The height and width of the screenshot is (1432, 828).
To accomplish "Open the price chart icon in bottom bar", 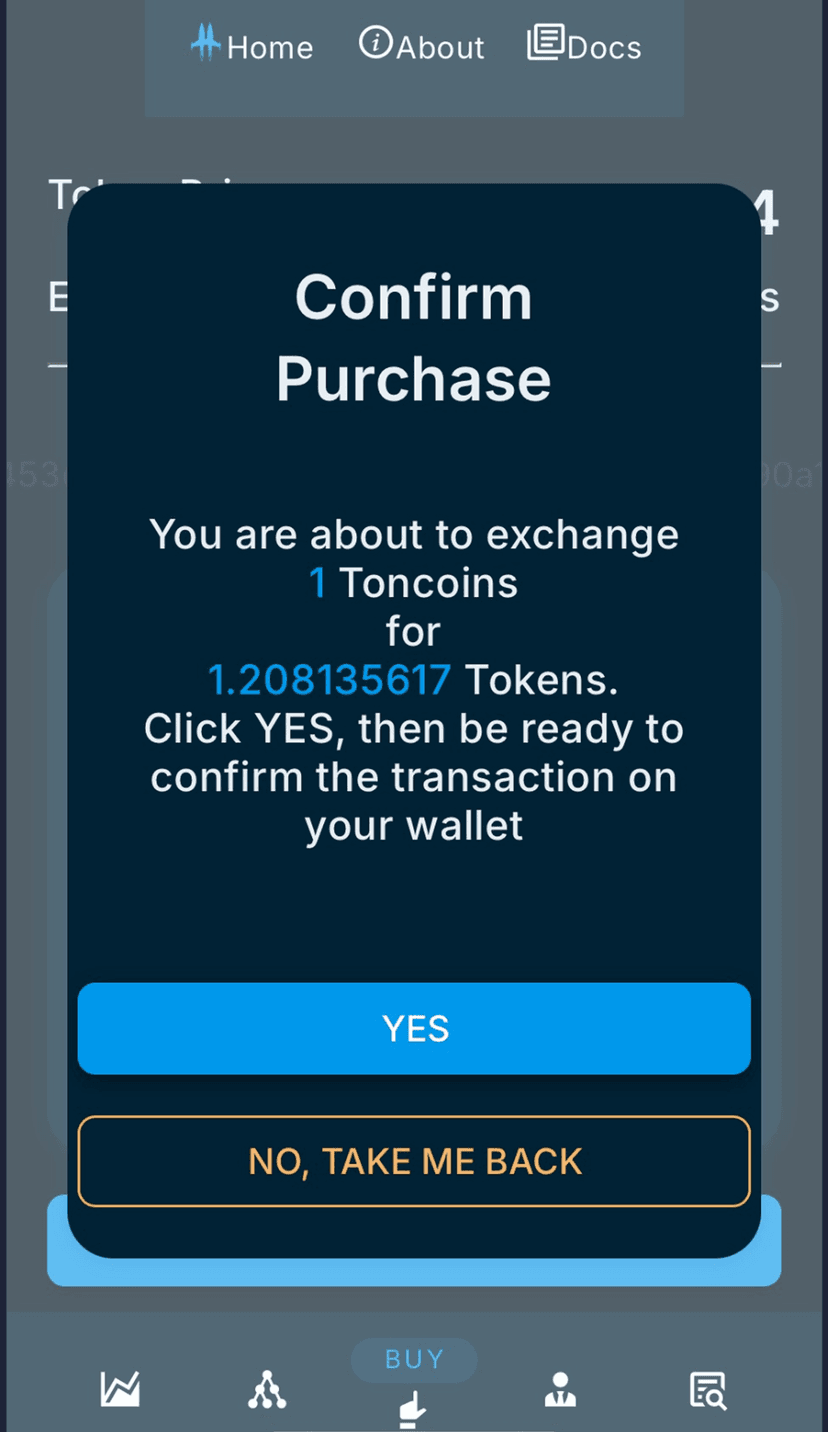I will 121,1389.
